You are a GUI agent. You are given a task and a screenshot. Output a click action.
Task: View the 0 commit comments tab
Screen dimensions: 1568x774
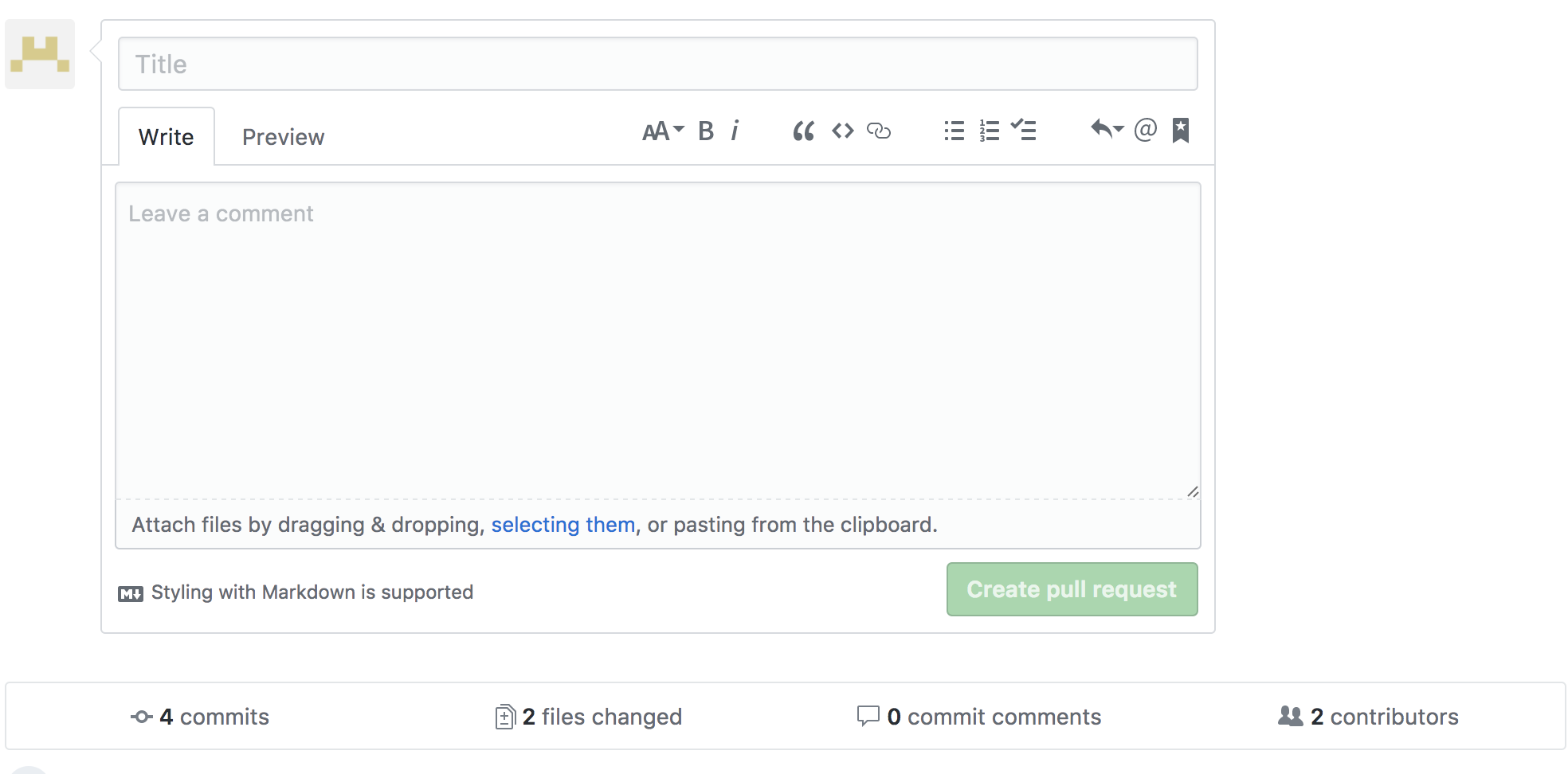pyautogui.click(x=978, y=717)
